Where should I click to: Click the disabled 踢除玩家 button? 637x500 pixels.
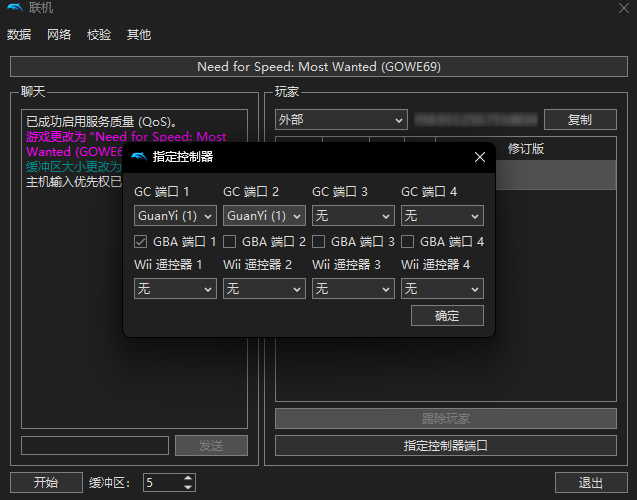point(446,418)
